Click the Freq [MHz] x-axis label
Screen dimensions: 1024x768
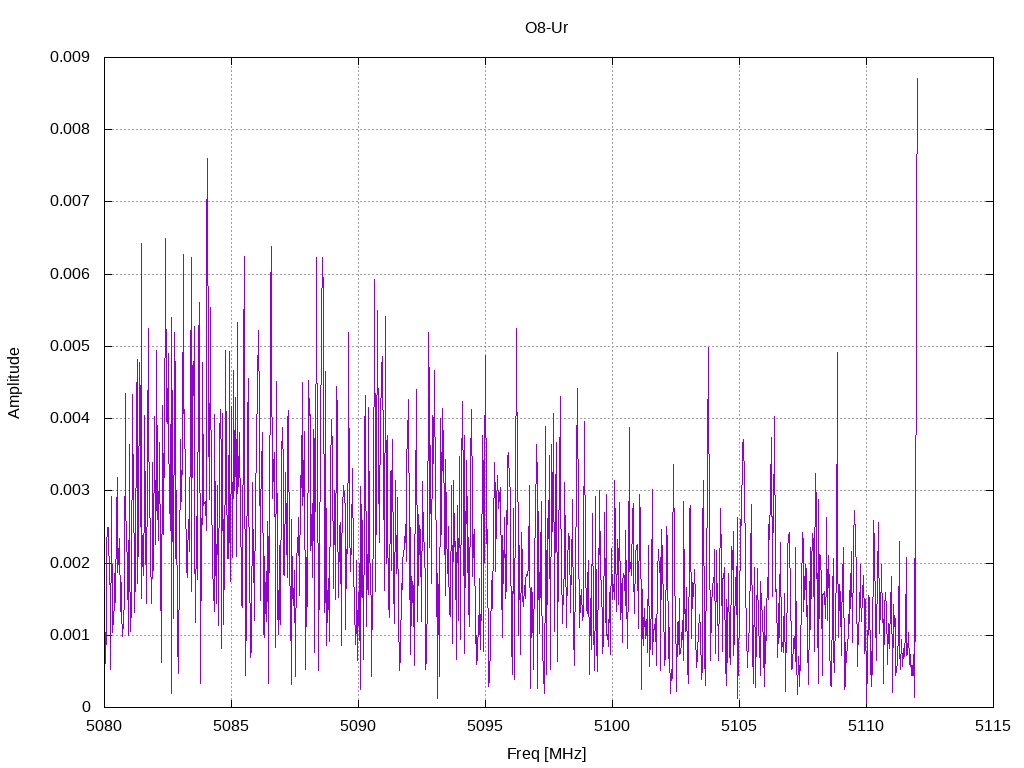coord(546,754)
